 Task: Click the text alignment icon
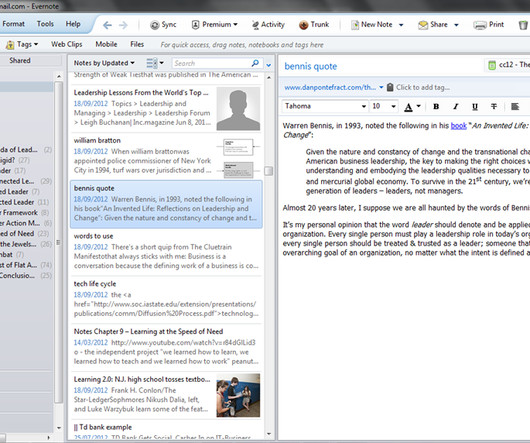515,106
